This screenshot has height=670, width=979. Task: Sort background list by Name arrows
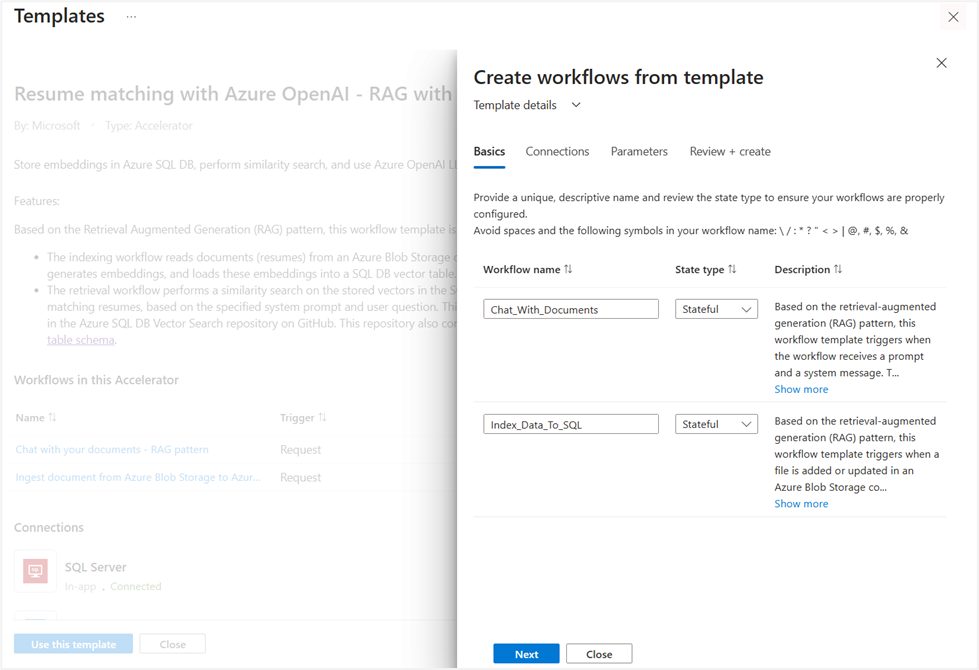point(52,417)
